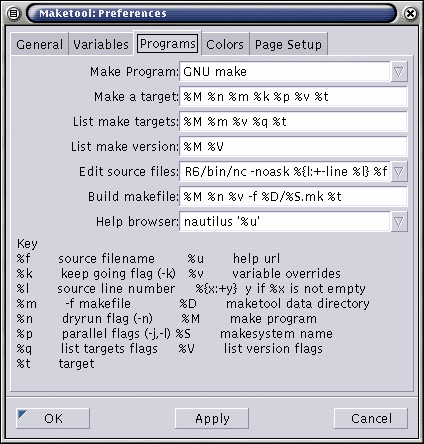Expand the Edit source files dropdown arrow
The image size is (424, 444).
[x=399, y=172]
